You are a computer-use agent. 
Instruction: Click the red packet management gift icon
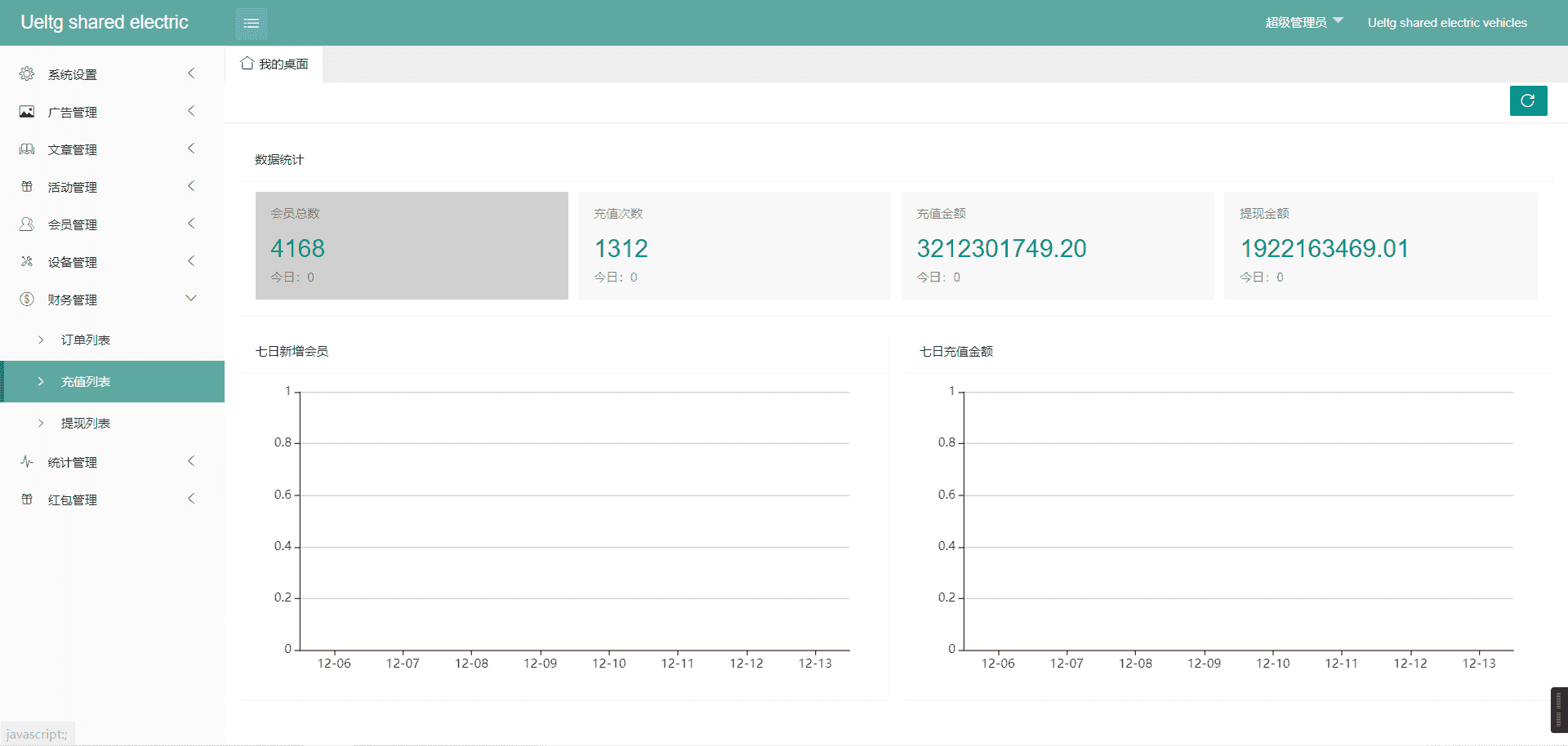(27, 500)
